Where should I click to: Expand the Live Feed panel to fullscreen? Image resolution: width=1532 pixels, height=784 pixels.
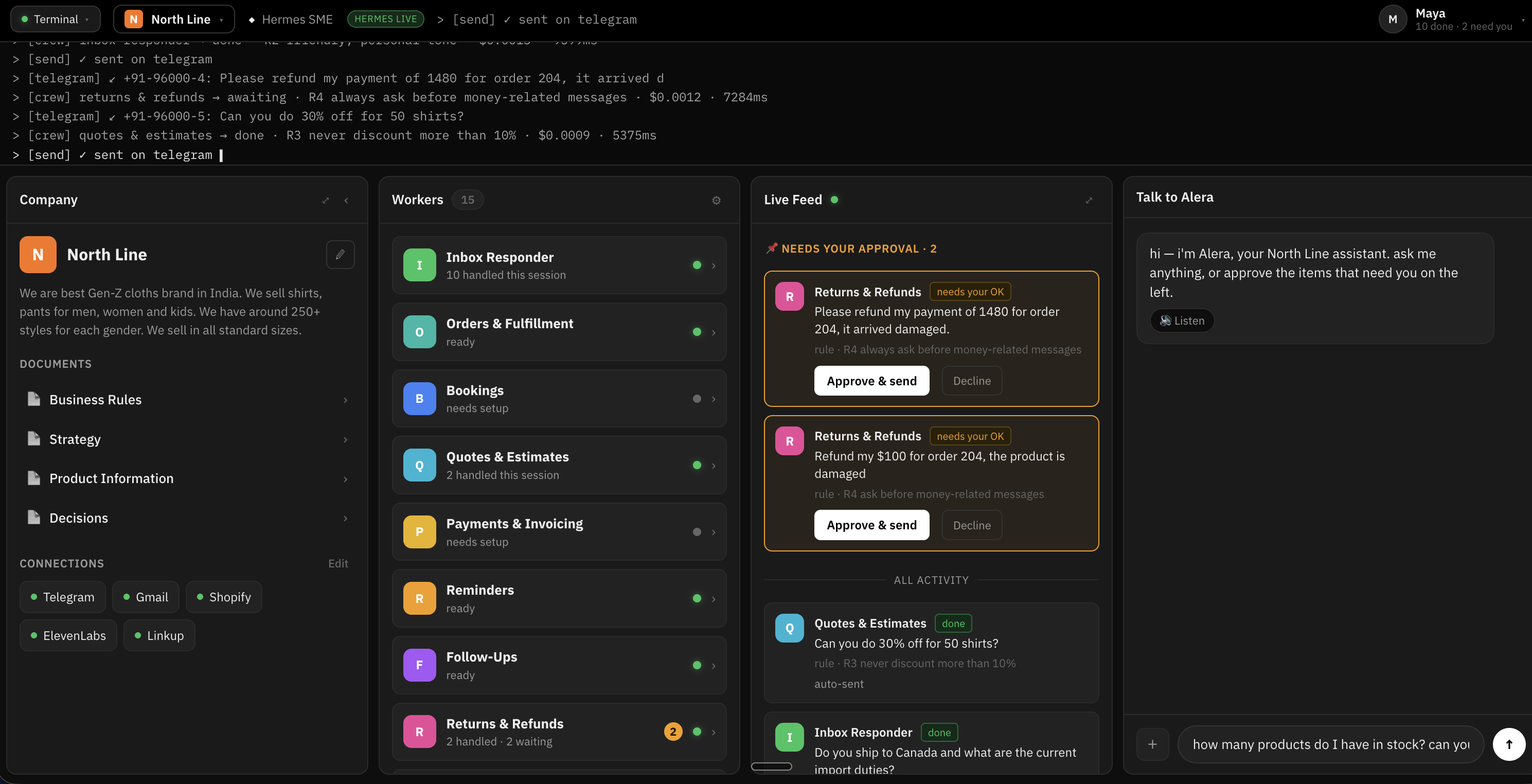1089,201
